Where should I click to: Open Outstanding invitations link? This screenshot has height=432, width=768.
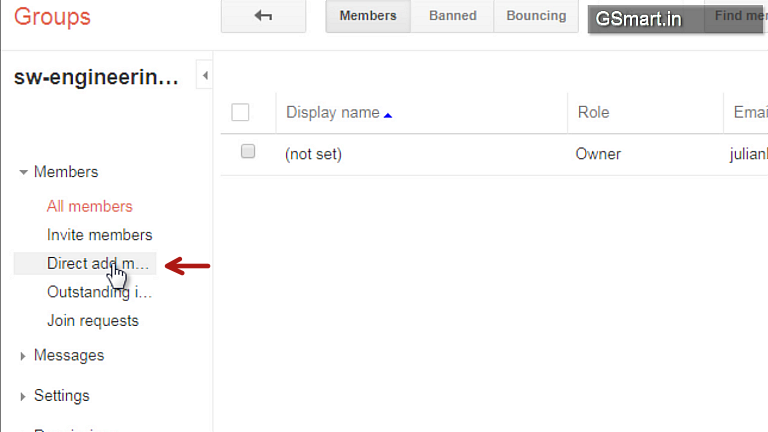pos(99,292)
